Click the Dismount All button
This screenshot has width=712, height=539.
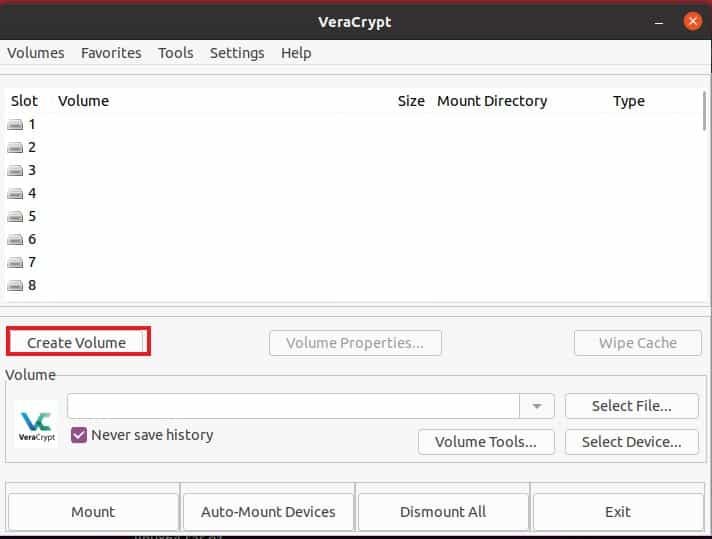click(443, 512)
